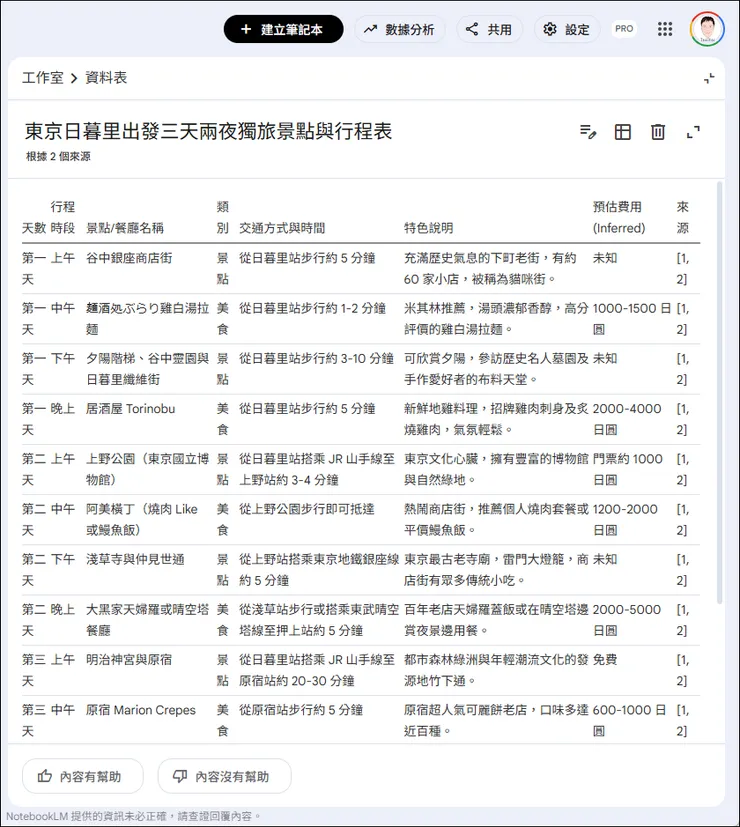740x827 pixels.
Task: Click the 內容有幫助 thumbs-up button
Action: (x=83, y=776)
